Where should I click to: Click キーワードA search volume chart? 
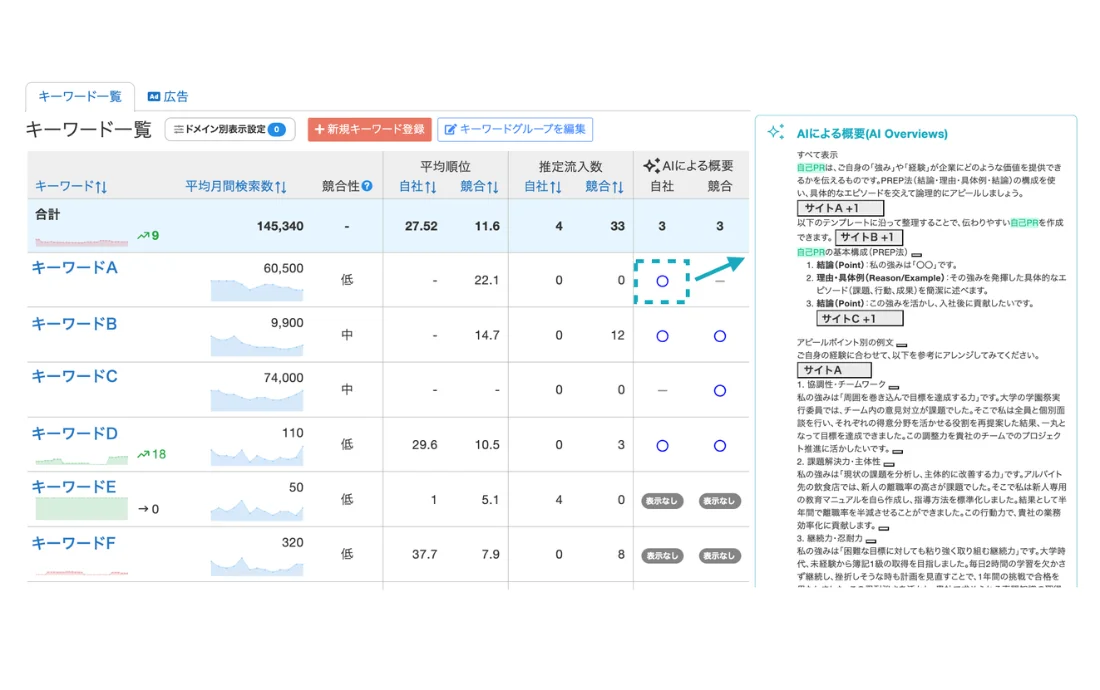(257, 290)
